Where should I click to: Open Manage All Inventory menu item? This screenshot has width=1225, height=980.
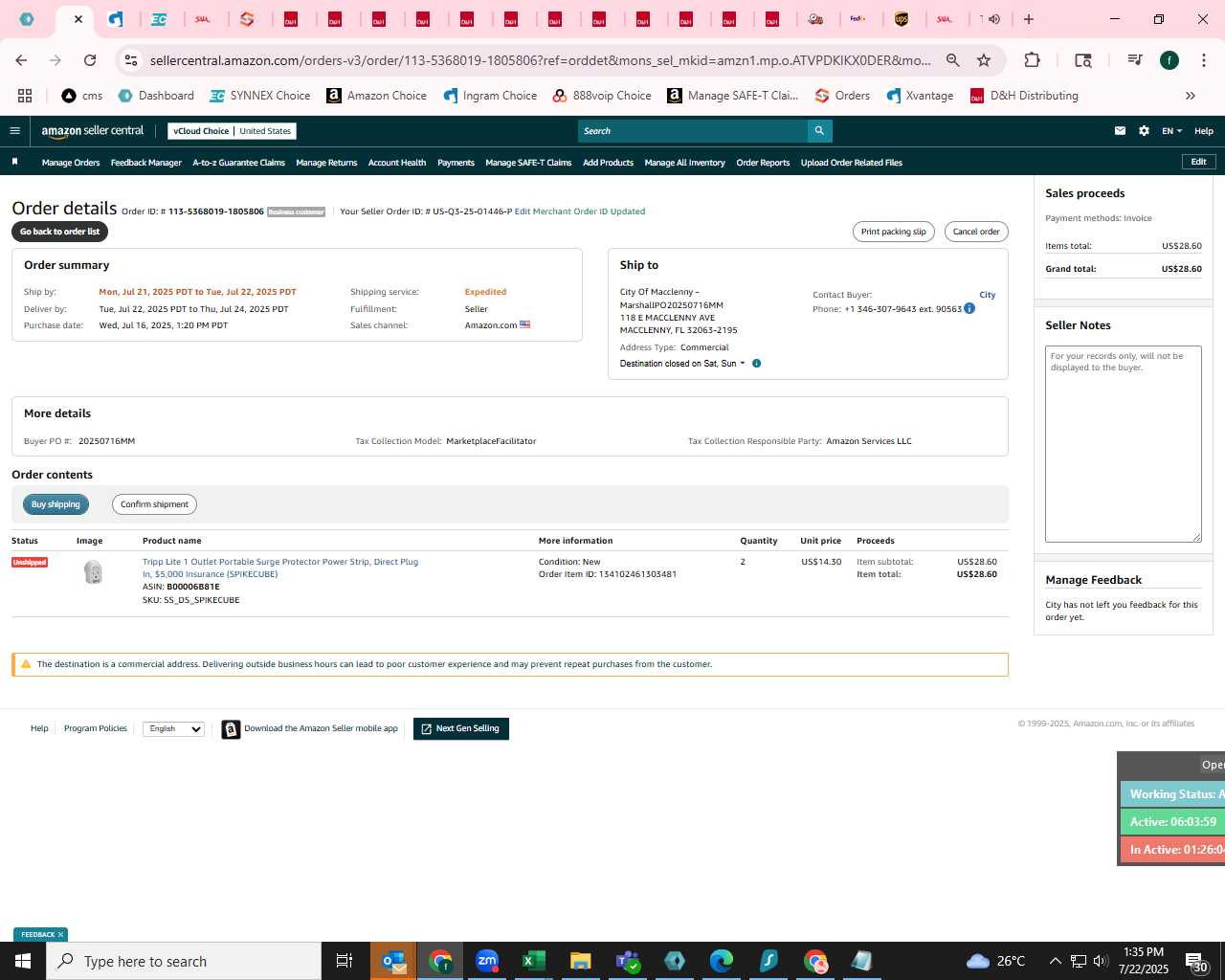pyautogui.click(x=684, y=163)
